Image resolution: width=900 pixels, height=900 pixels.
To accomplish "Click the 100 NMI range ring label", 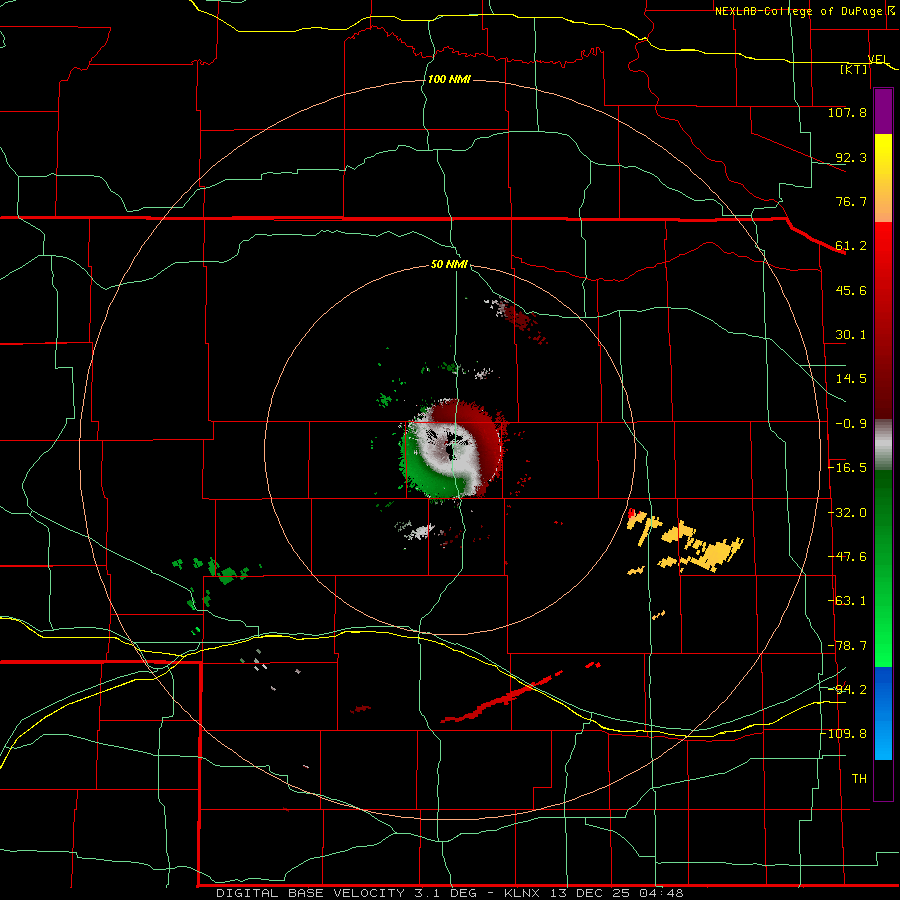I will click(x=449, y=79).
